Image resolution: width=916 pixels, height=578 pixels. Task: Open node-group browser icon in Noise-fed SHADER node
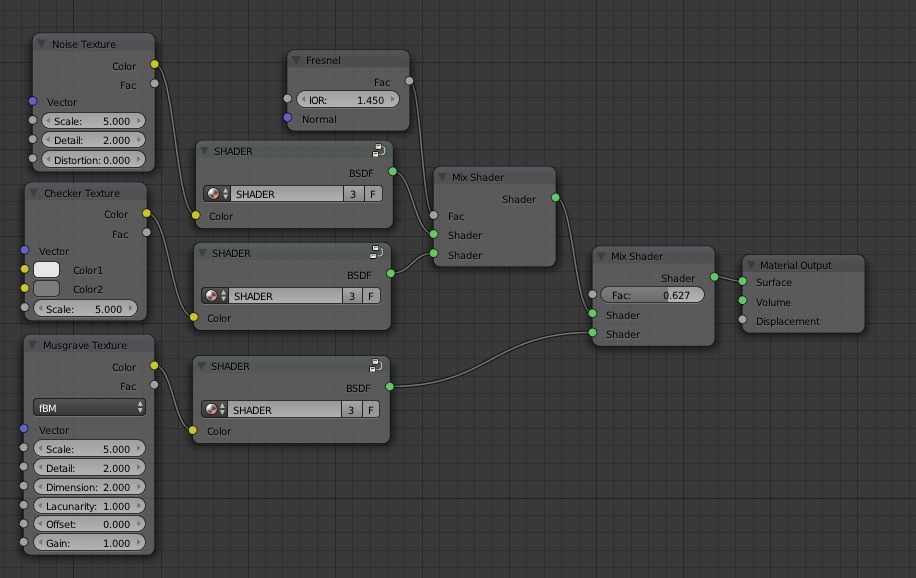tap(217, 194)
